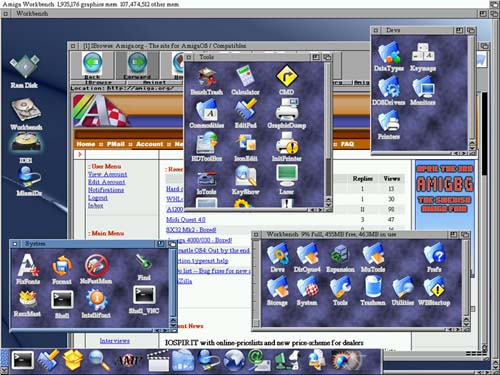Viewport: 500px width, 375px height.
Task: Open the CMD tool icon
Action: 287,80
